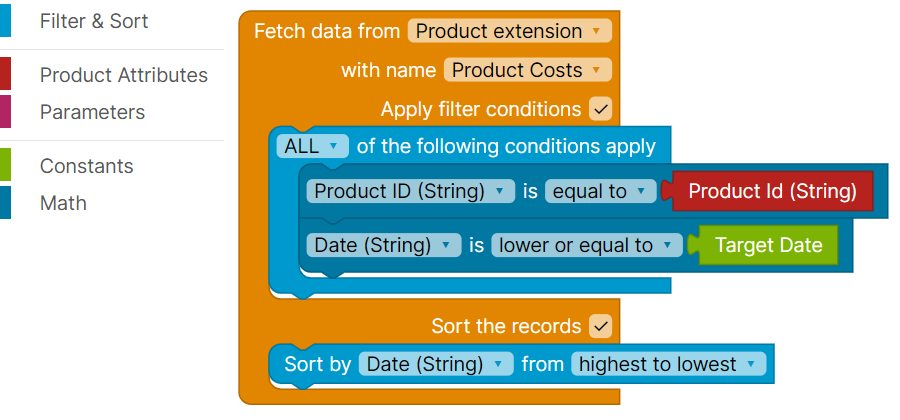Open the Constants block category

[x=86, y=166]
